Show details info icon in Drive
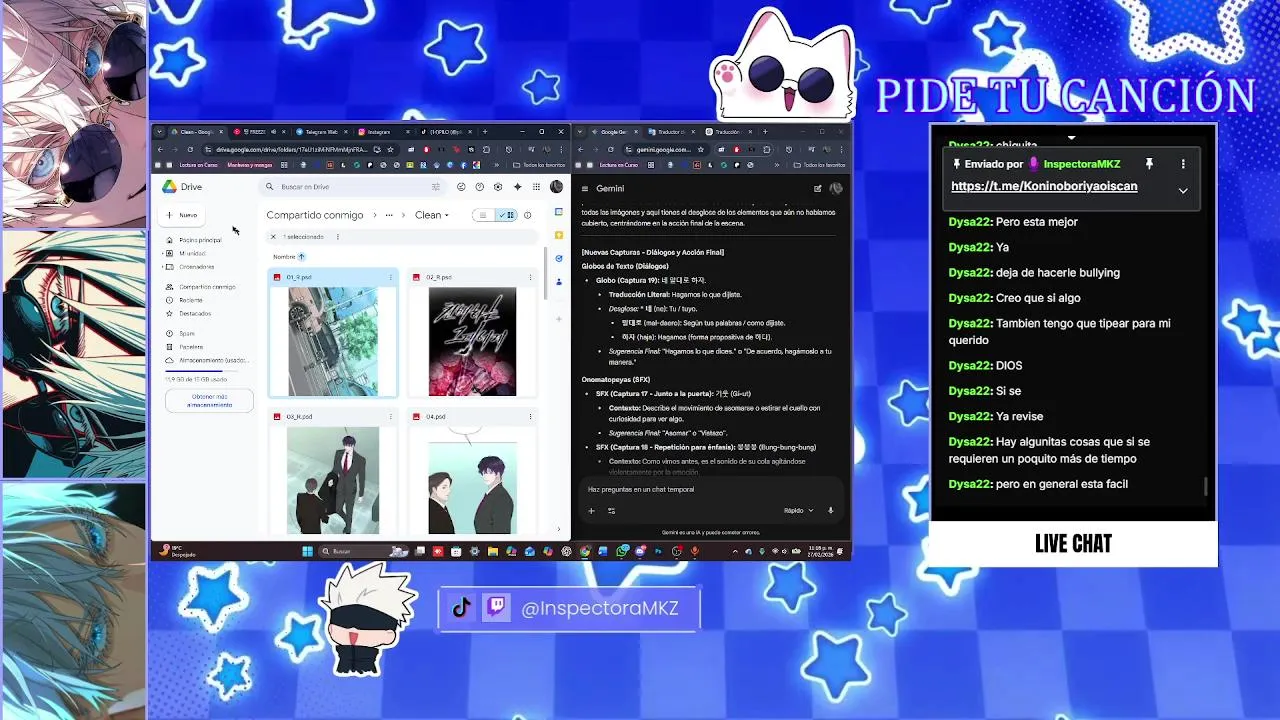 click(528, 215)
